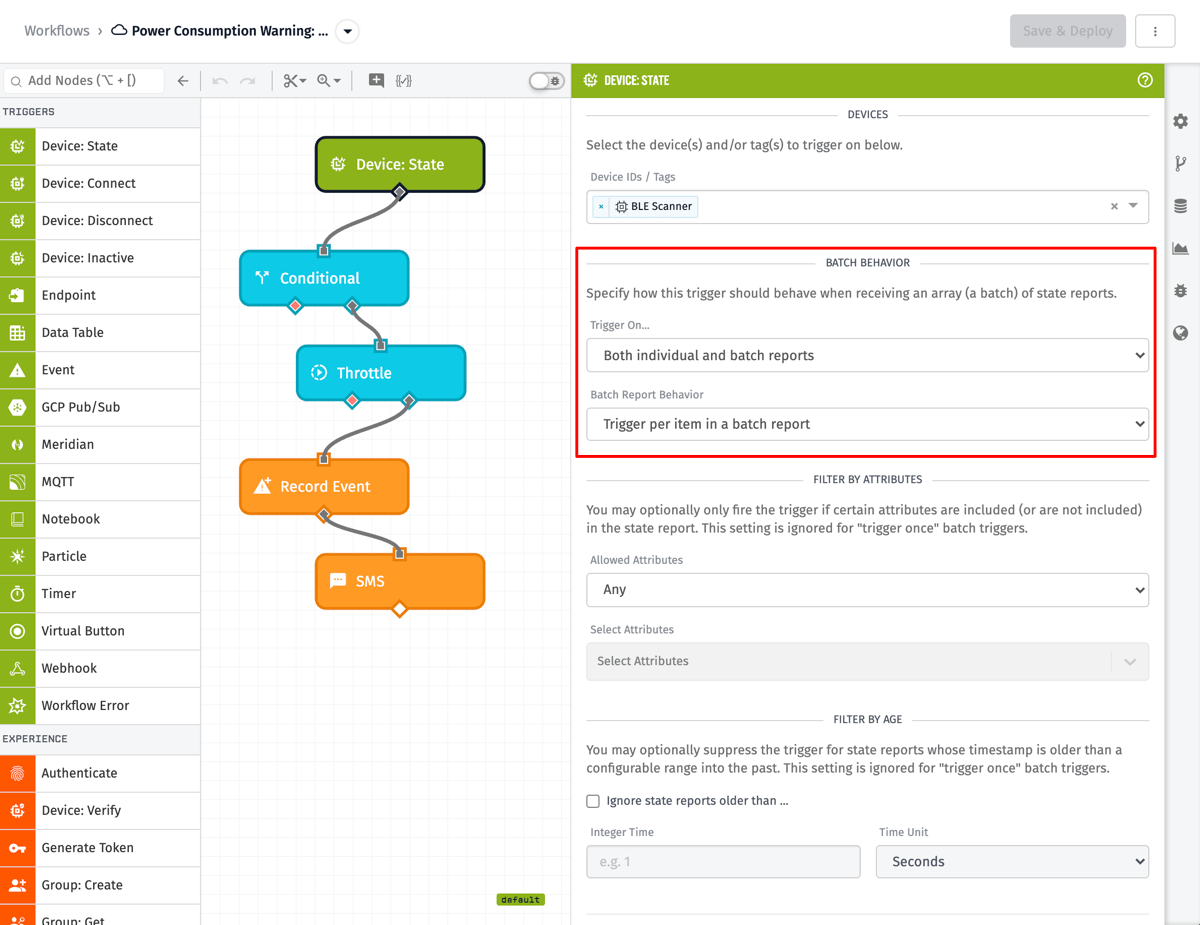Select the Webhook trigger

[x=100, y=668]
